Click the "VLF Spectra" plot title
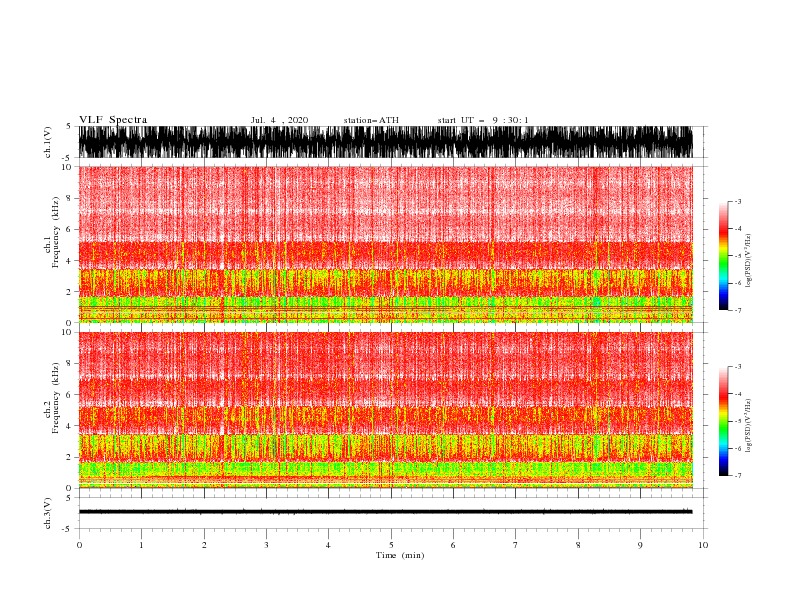The width and height of the screenshot is (792, 612). pos(113,120)
